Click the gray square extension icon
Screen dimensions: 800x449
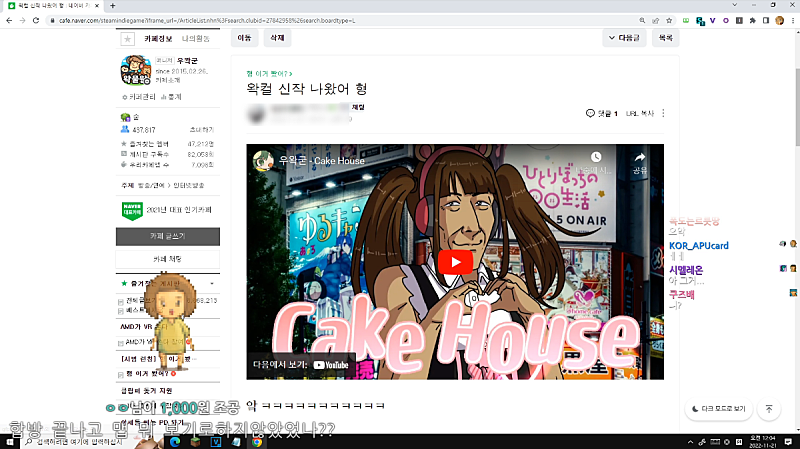[x=739, y=20]
